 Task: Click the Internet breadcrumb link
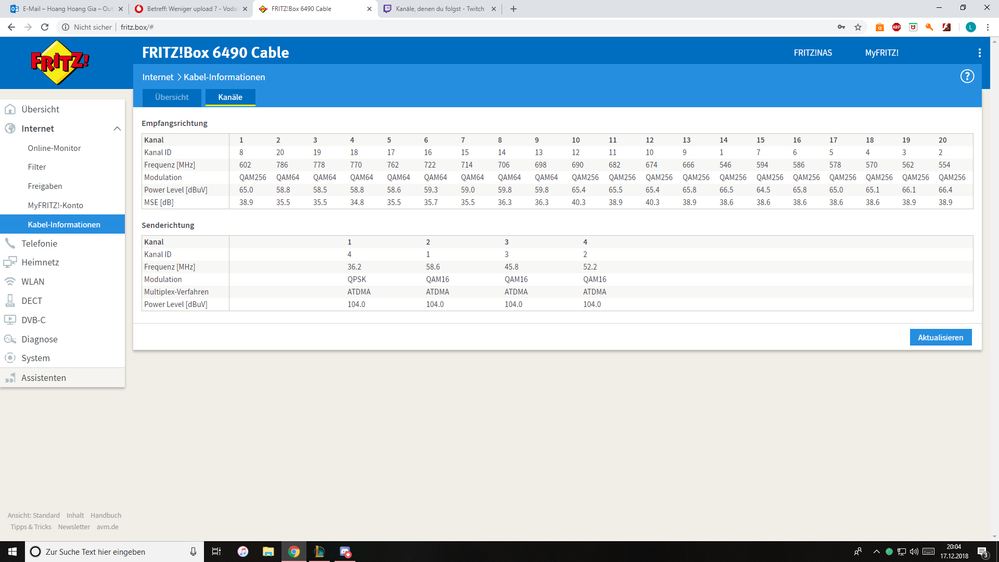pyautogui.click(x=157, y=77)
